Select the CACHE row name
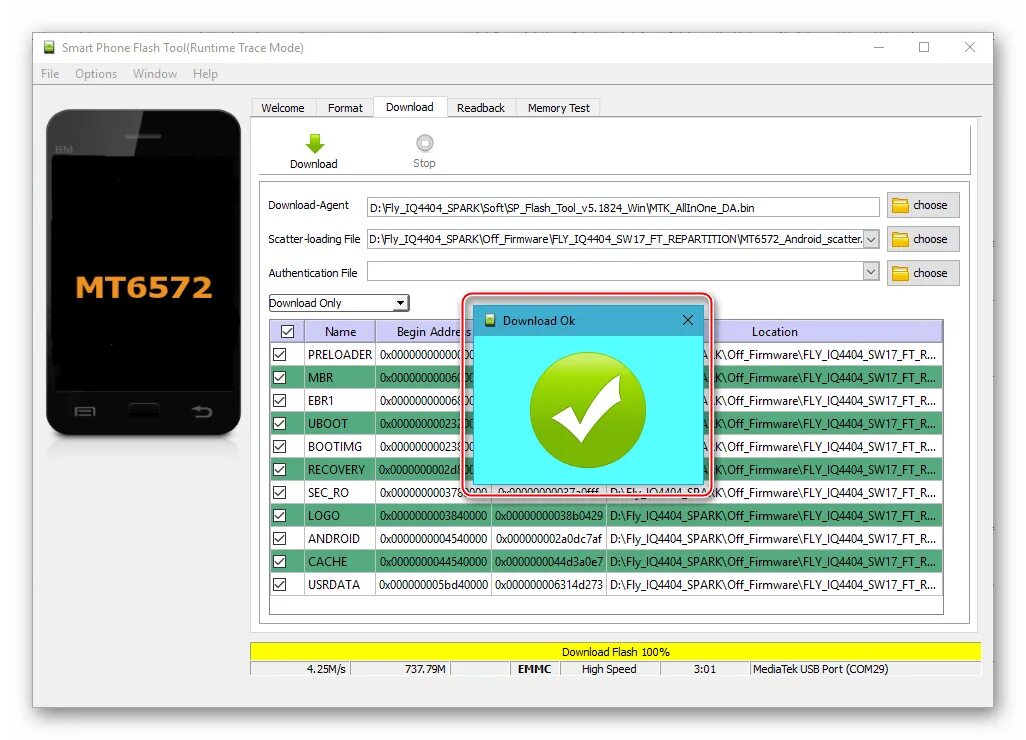 tap(327, 561)
